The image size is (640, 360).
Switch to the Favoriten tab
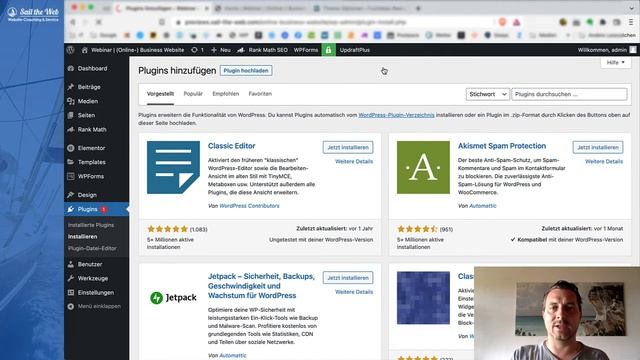pos(260,94)
